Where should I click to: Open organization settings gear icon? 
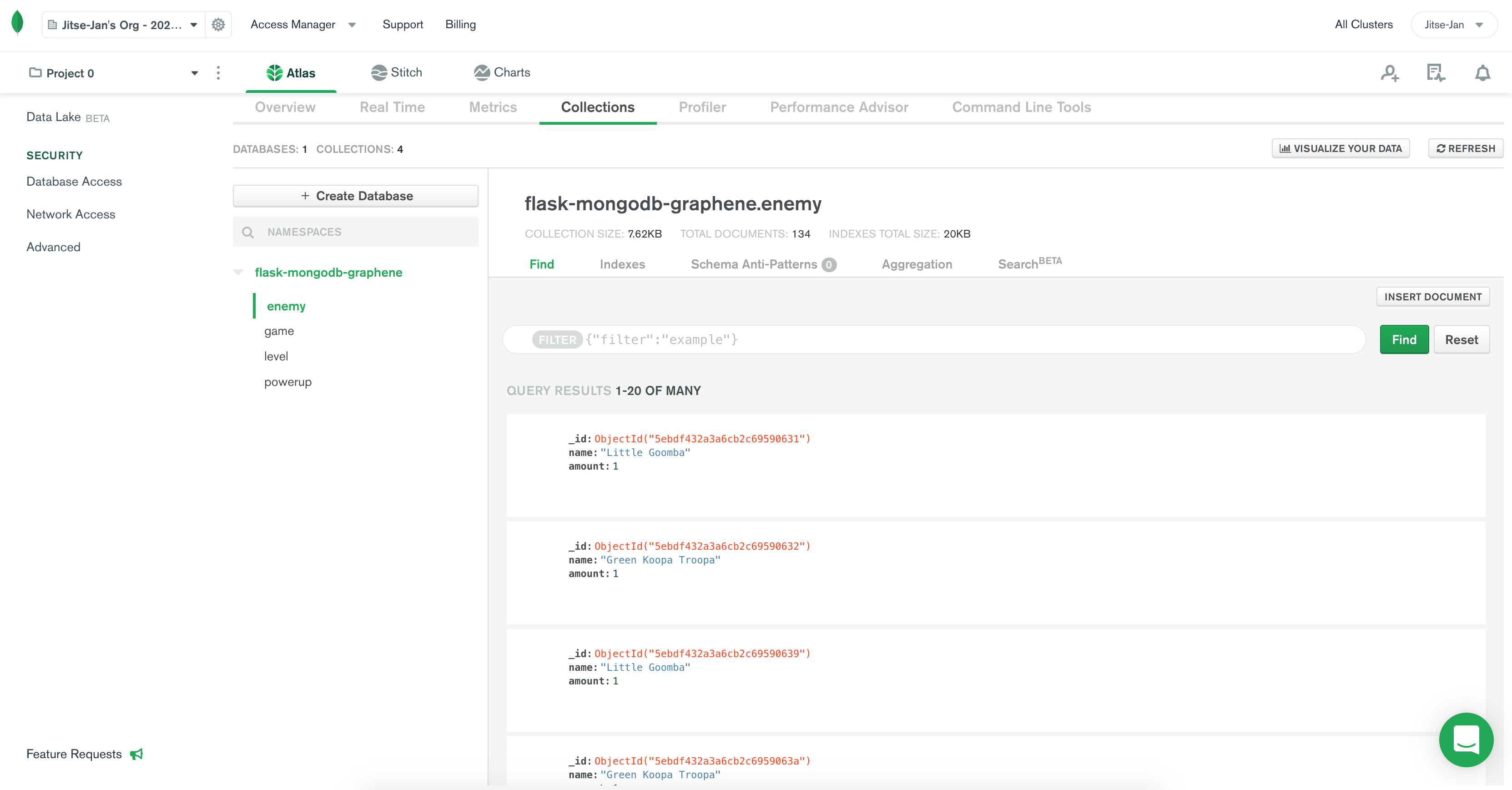point(218,25)
